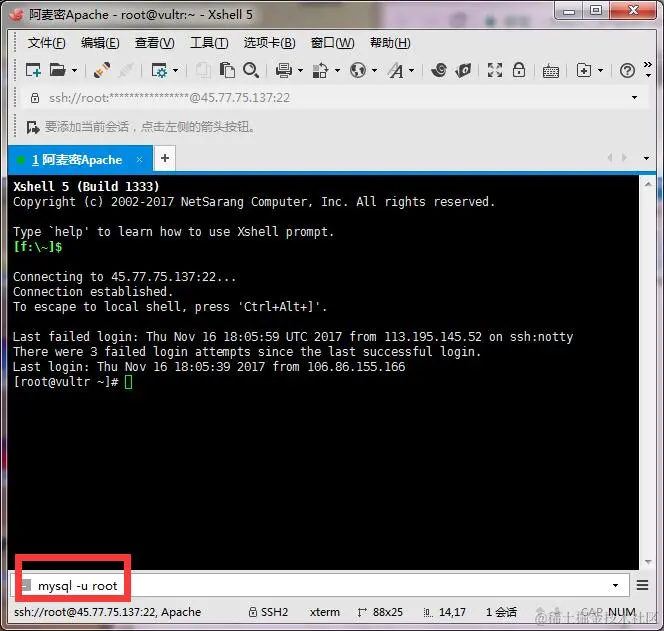Click the compose bar target icon
Image resolution: width=664 pixels, height=631 pixels.
coord(26,585)
